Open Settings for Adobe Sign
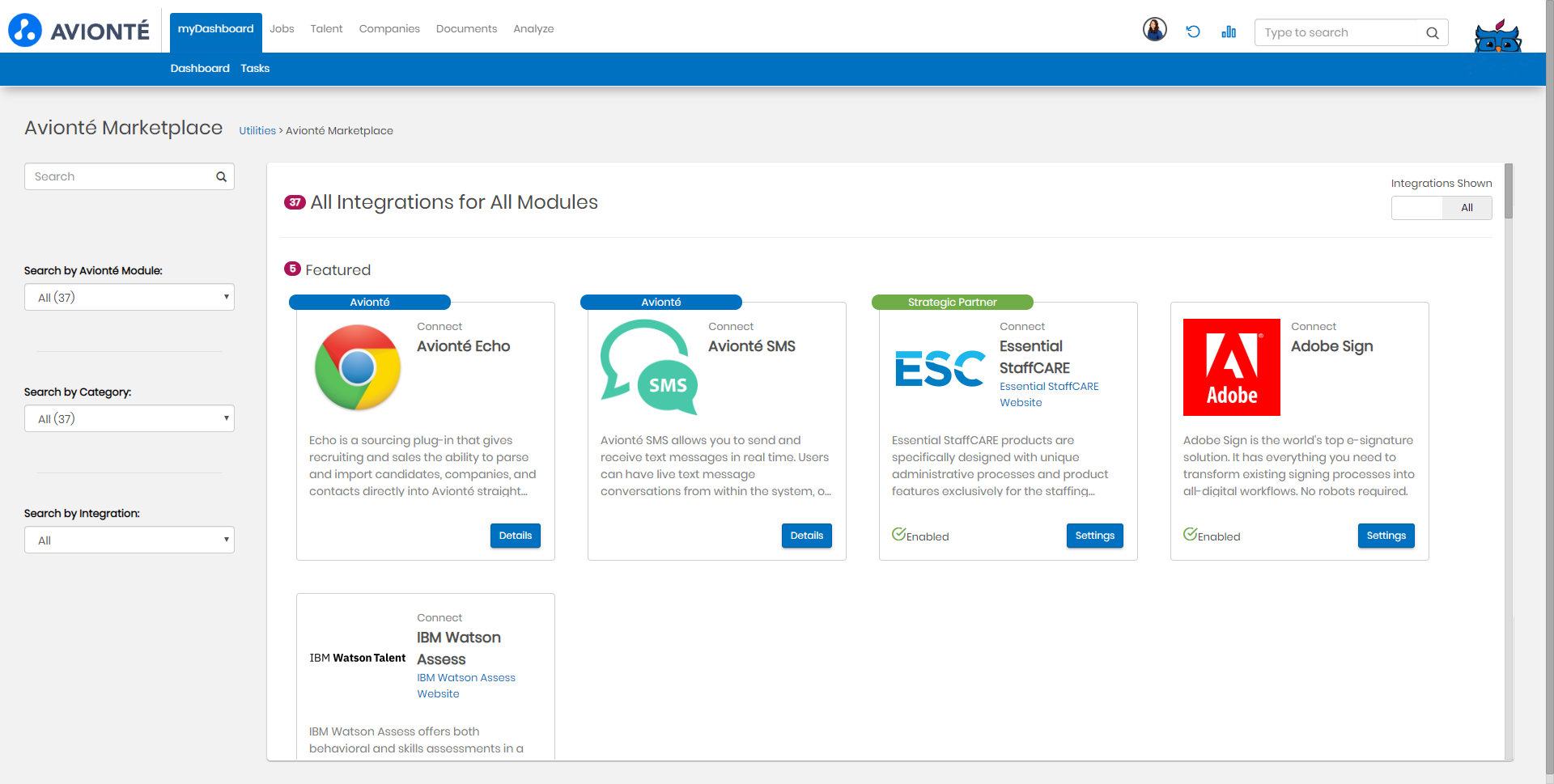 pos(1386,536)
